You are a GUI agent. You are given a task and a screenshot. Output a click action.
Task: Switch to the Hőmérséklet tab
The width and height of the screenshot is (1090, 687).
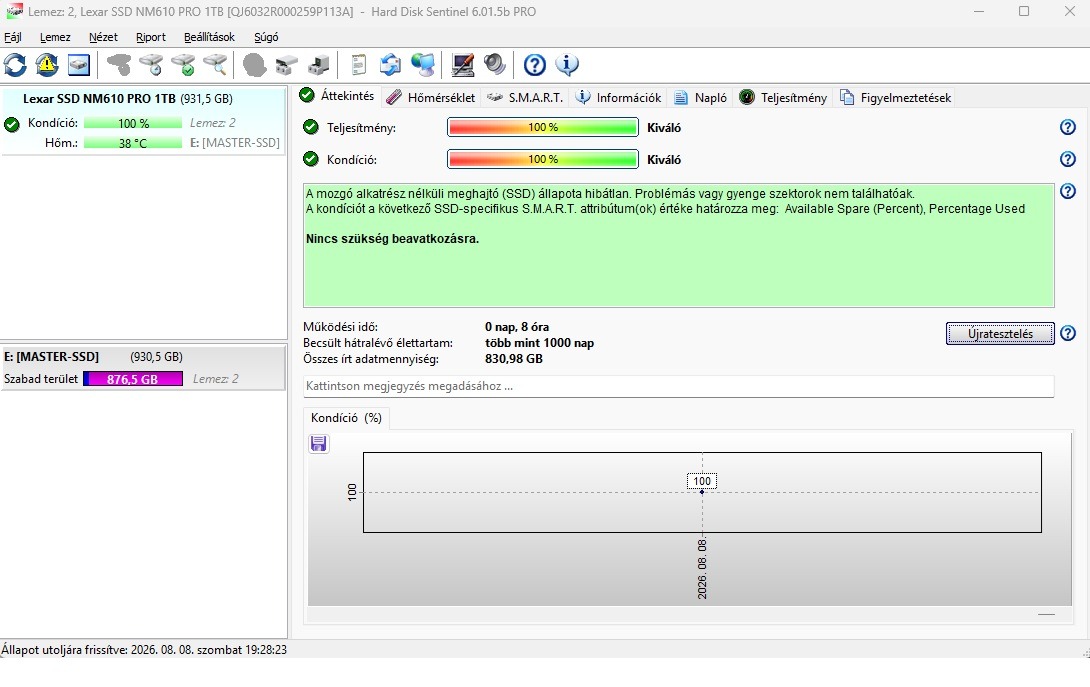(x=431, y=97)
